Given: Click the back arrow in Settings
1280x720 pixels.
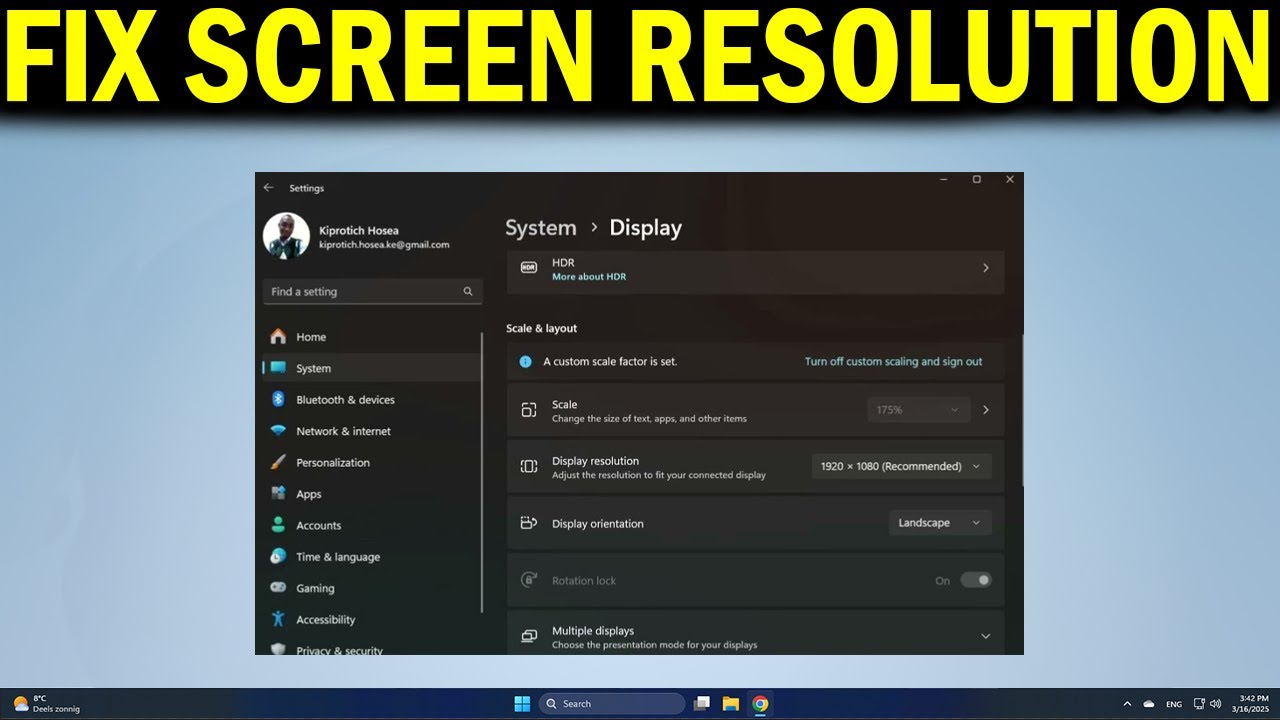Looking at the screenshot, I should click(268, 188).
